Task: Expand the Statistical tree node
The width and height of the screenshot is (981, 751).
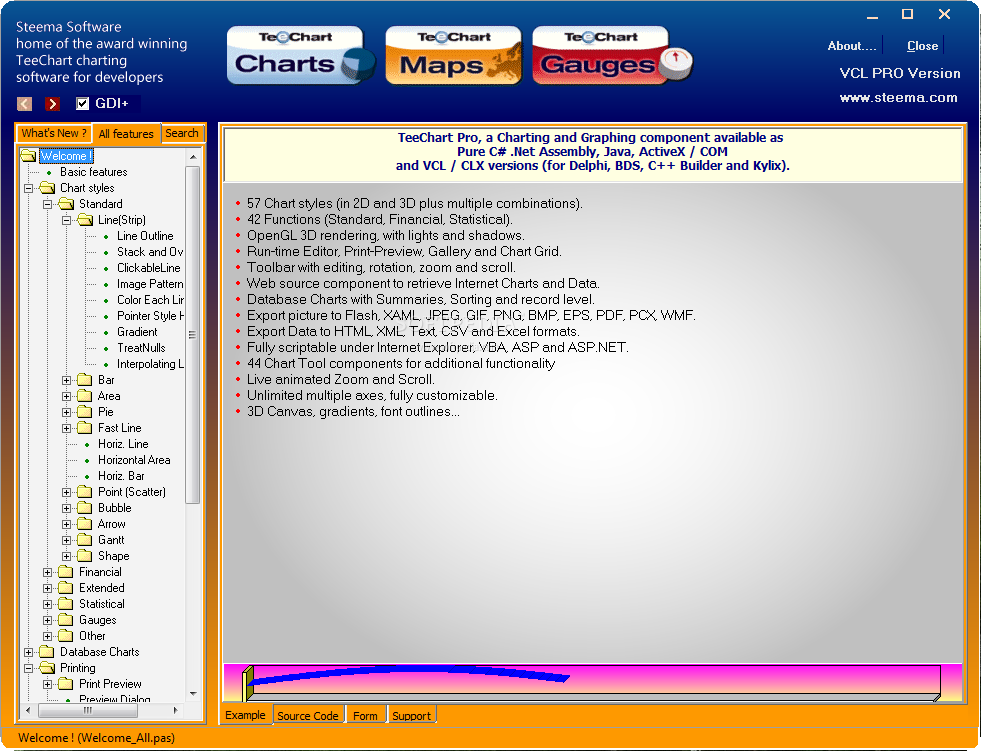Action: click(x=48, y=604)
